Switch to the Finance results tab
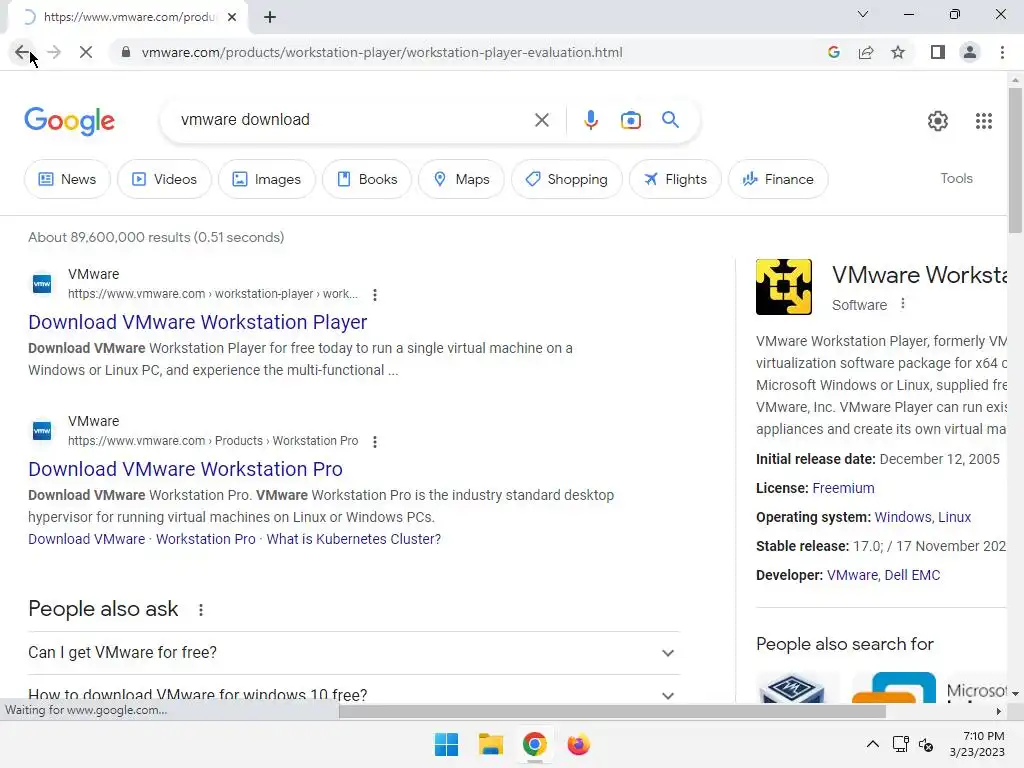 778,179
